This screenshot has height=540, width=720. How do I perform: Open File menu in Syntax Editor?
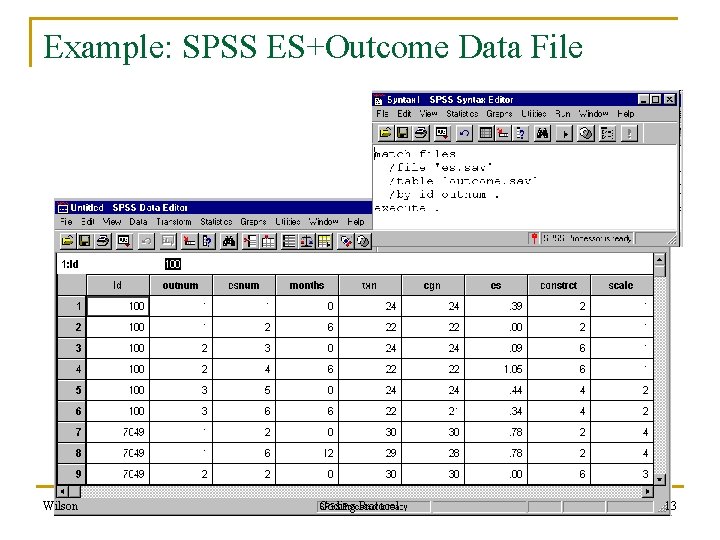(x=382, y=113)
